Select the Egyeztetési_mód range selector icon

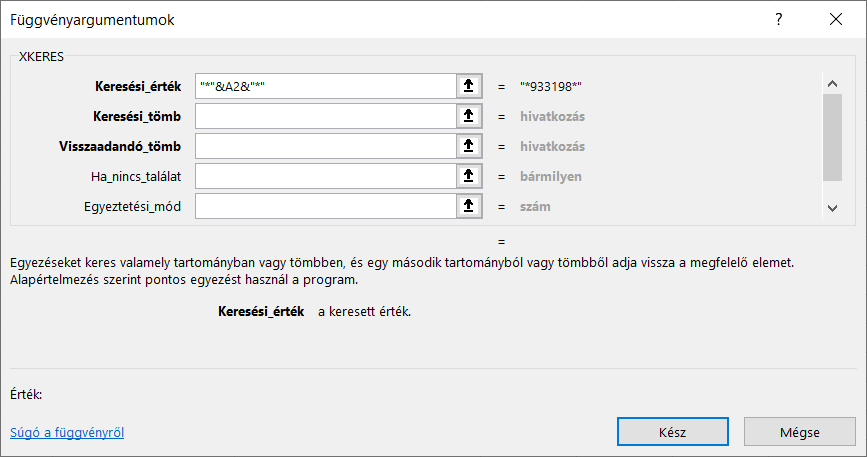coord(467,206)
